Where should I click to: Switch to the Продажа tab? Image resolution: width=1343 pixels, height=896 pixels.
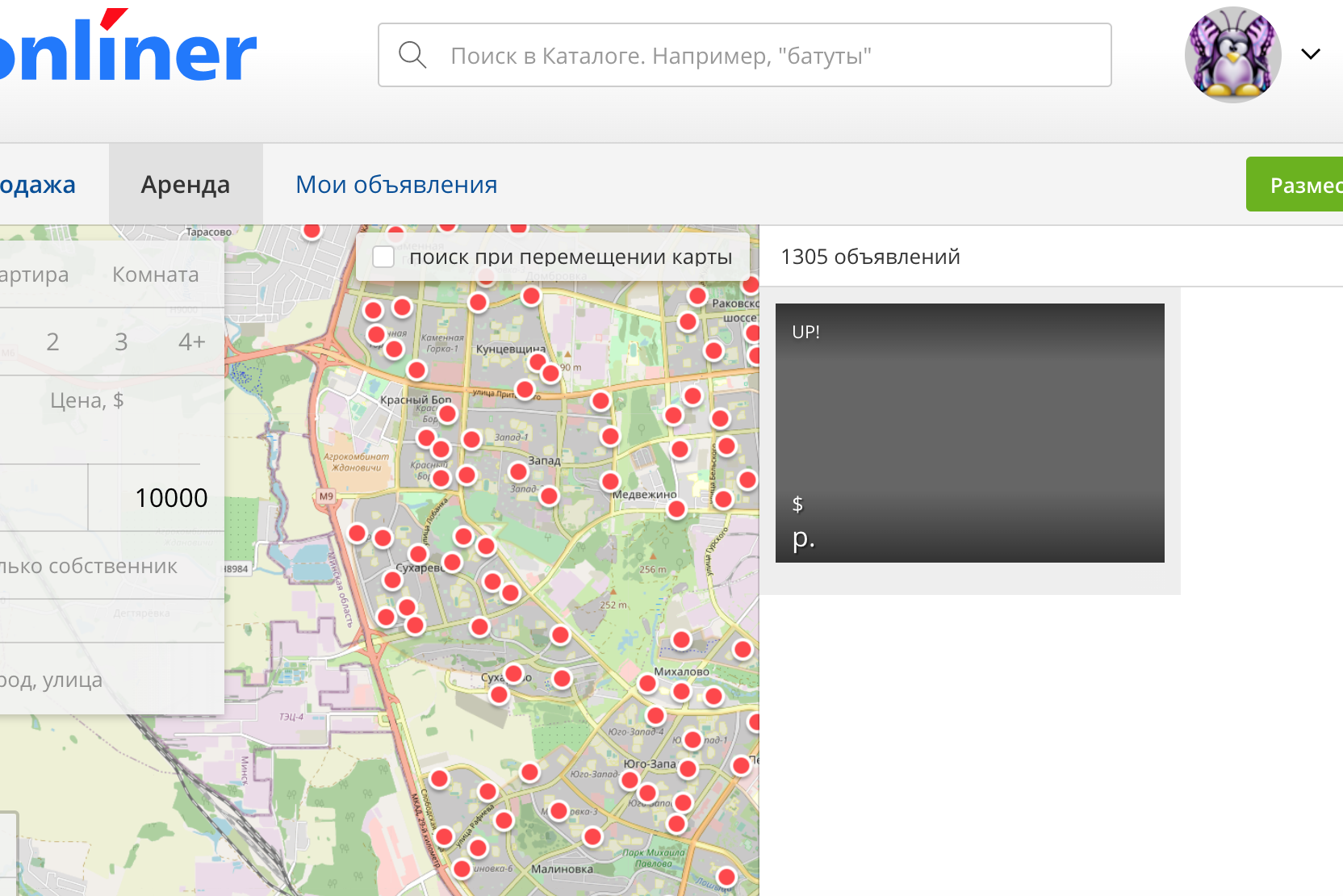38,184
